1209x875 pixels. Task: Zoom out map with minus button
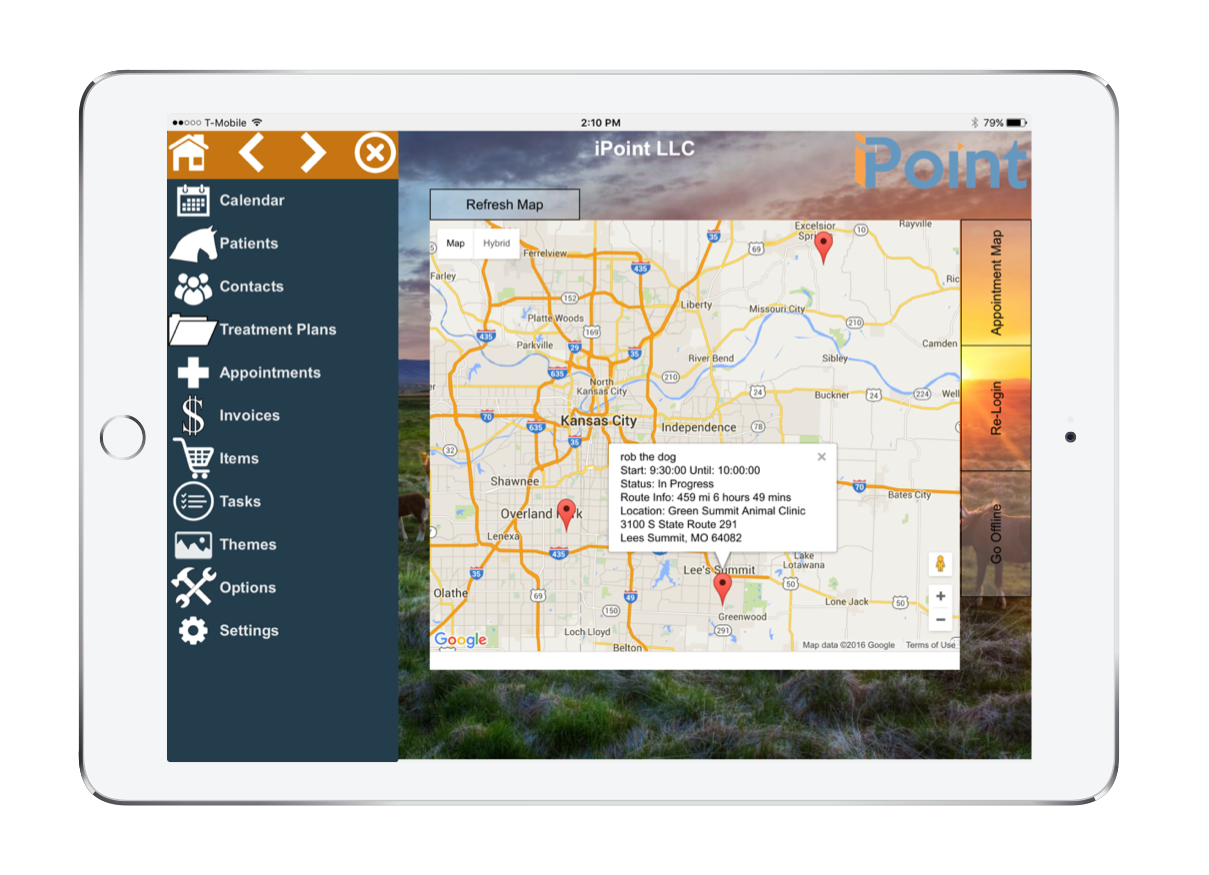click(x=940, y=619)
